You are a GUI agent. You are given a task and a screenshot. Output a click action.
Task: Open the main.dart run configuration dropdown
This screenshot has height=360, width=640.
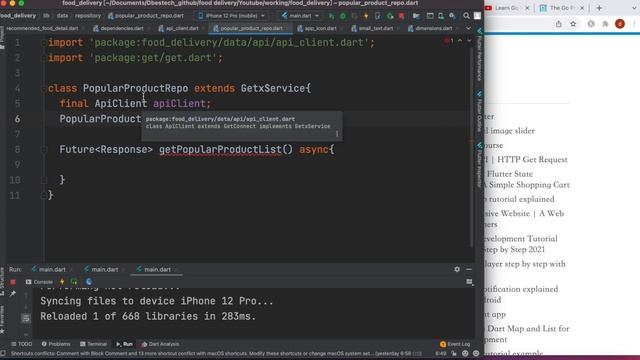click(x=300, y=16)
